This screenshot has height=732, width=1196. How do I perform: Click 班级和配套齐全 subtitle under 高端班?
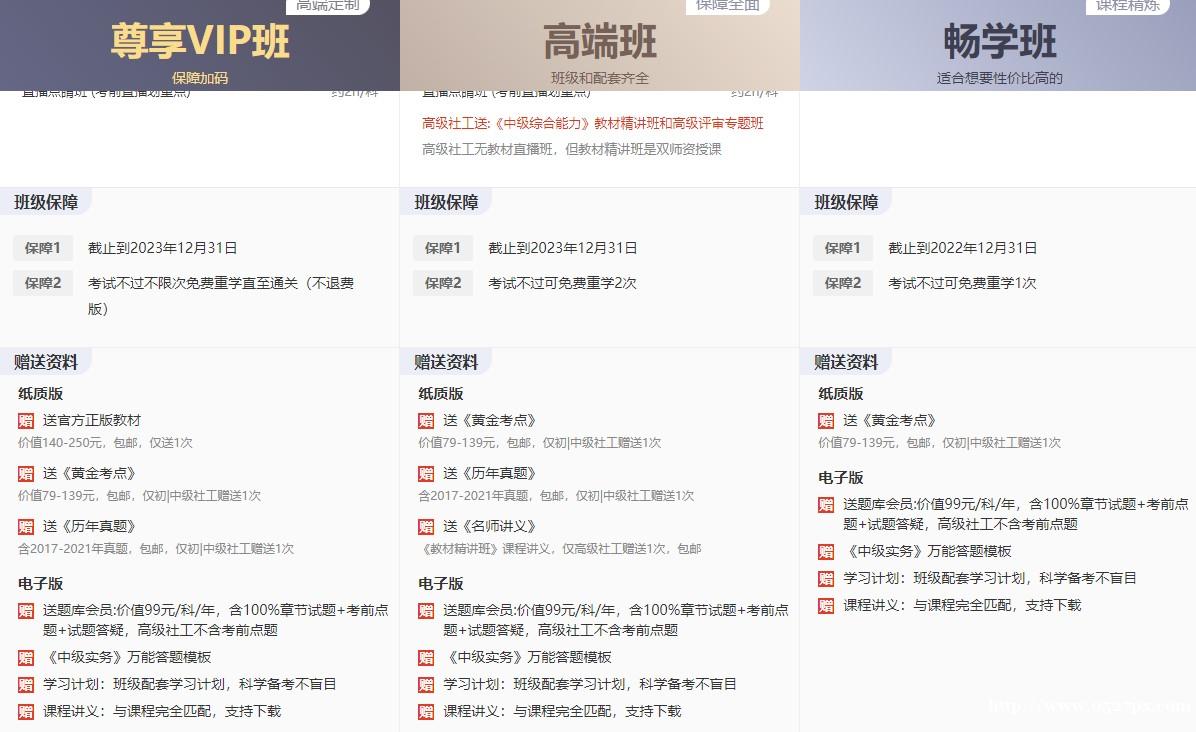[600, 78]
